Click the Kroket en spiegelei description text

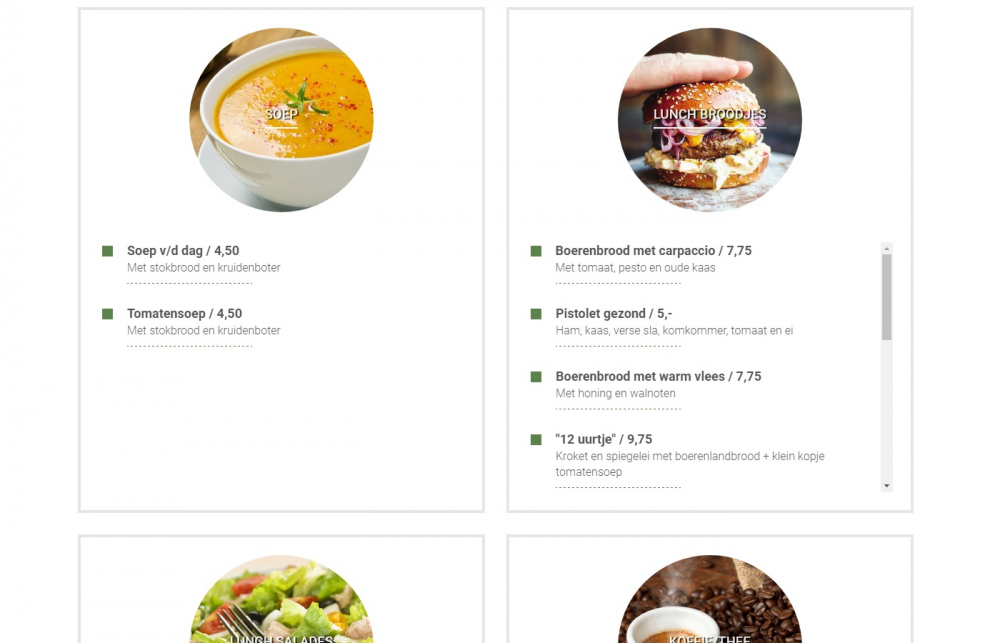click(x=690, y=464)
